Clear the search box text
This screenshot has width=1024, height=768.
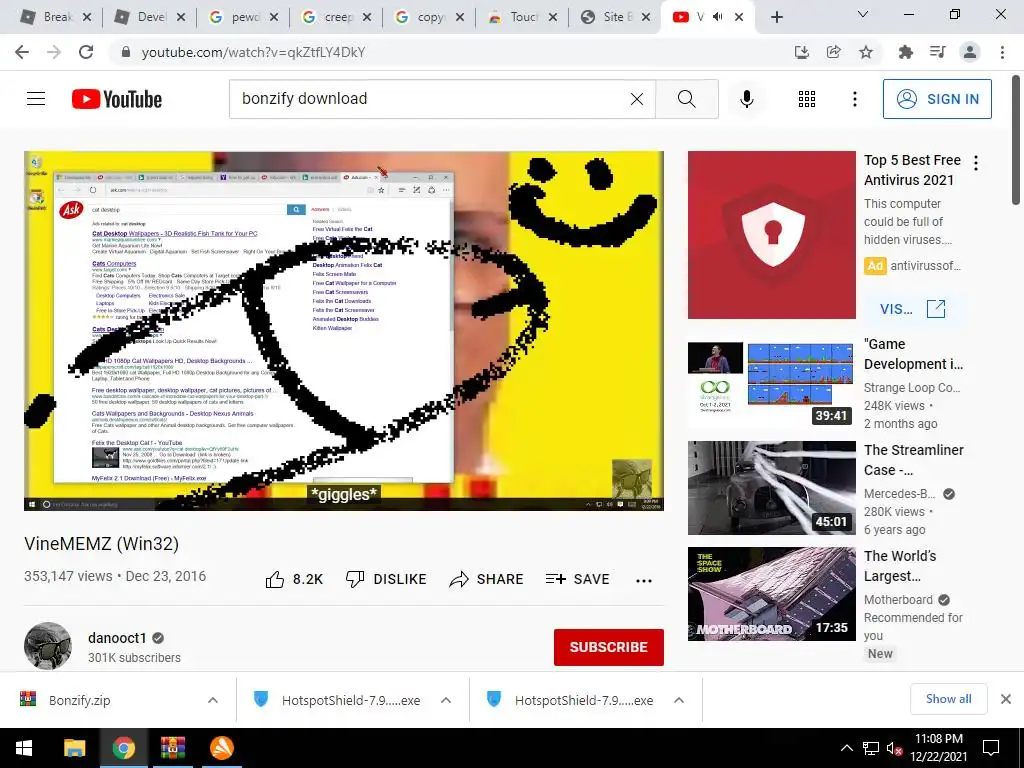tap(637, 99)
